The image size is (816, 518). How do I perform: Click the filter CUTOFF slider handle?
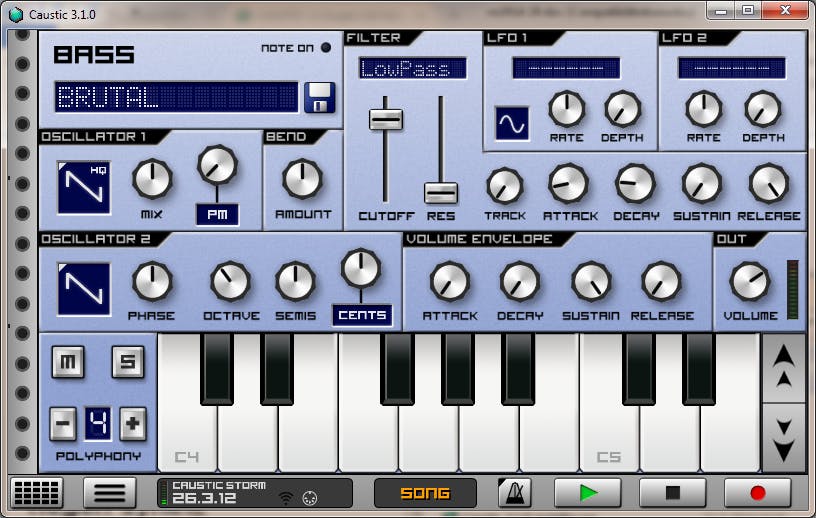386,119
